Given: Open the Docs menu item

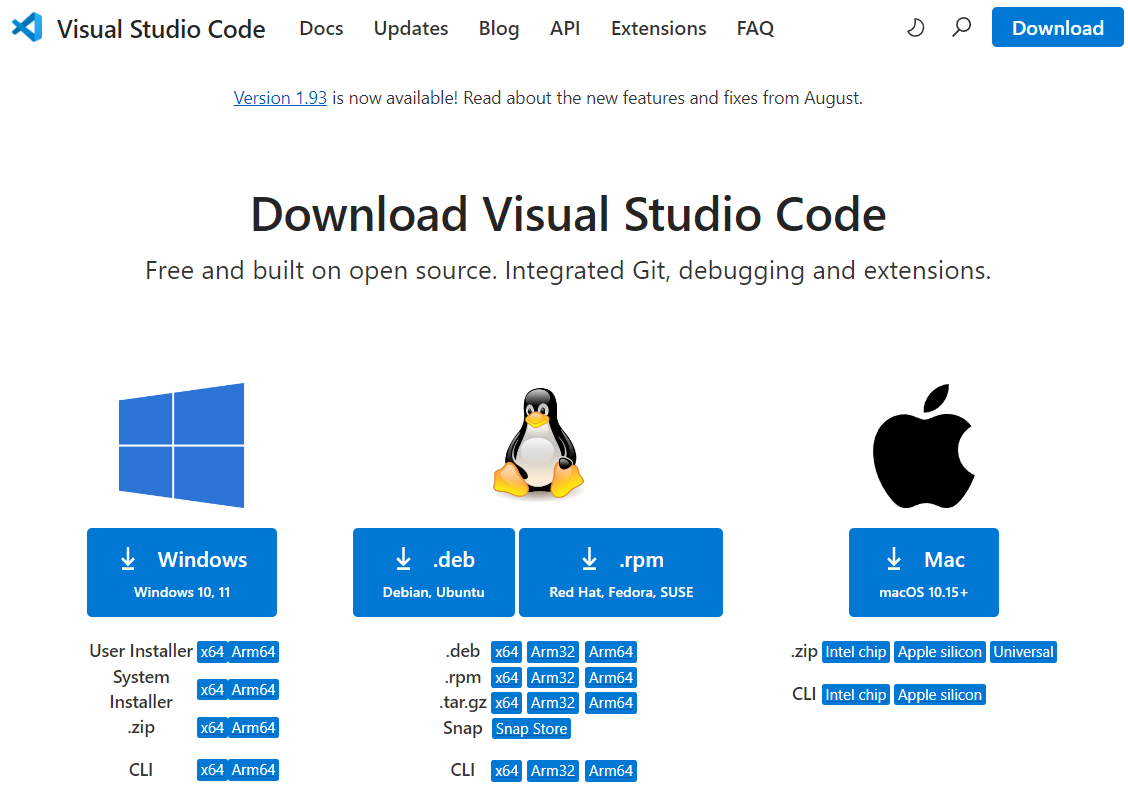Looking at the screenshot, I should coord(321,28).
